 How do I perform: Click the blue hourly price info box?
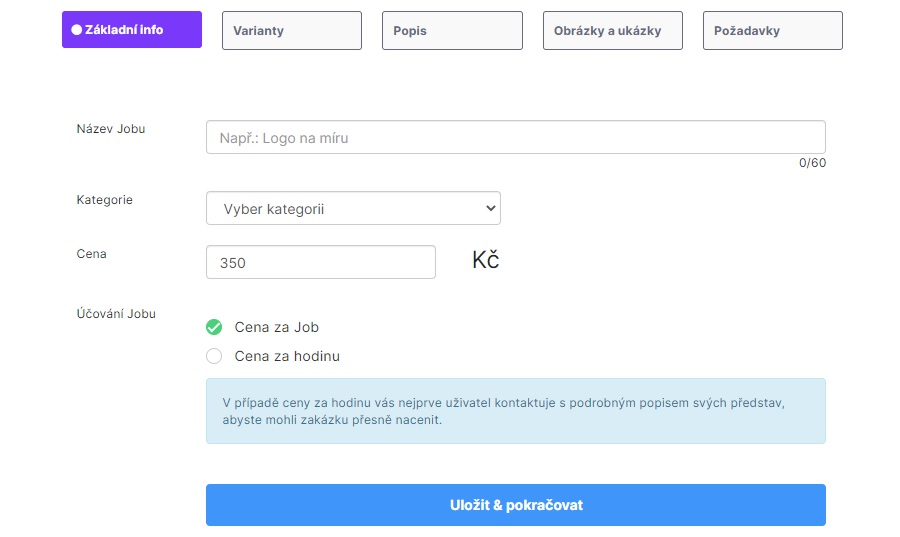515,411
